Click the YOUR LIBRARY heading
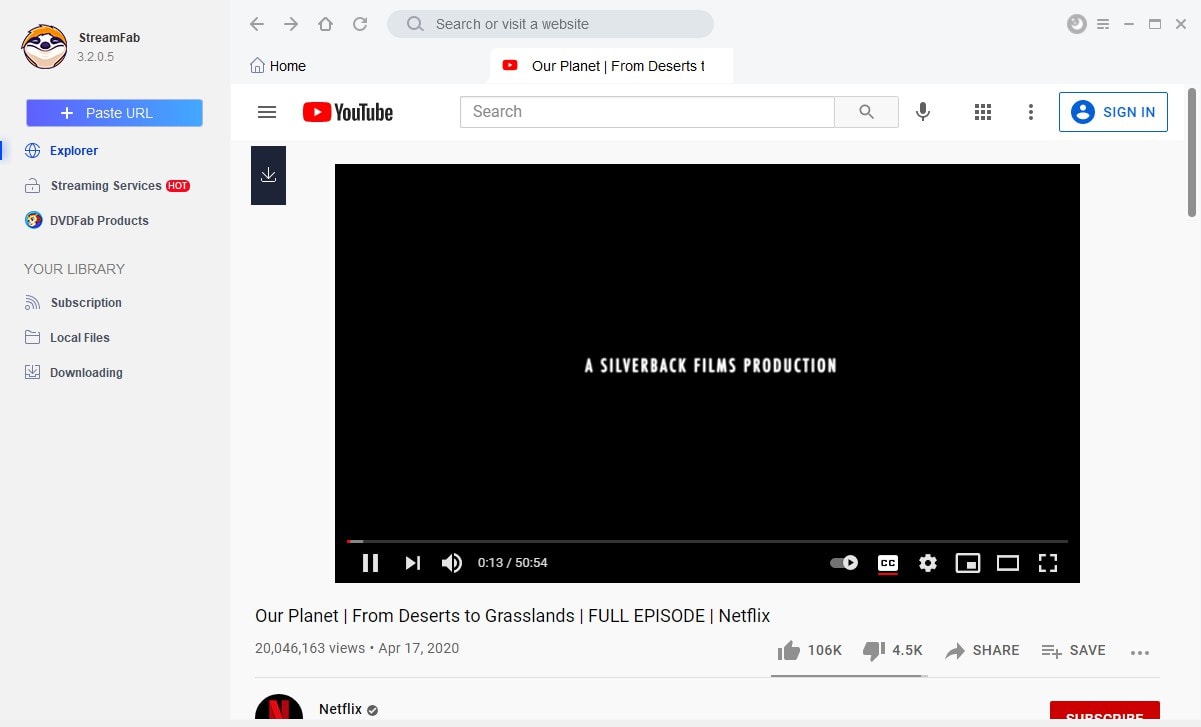The height and width of the screenshot is (727, 1201). tap(74, 269)
